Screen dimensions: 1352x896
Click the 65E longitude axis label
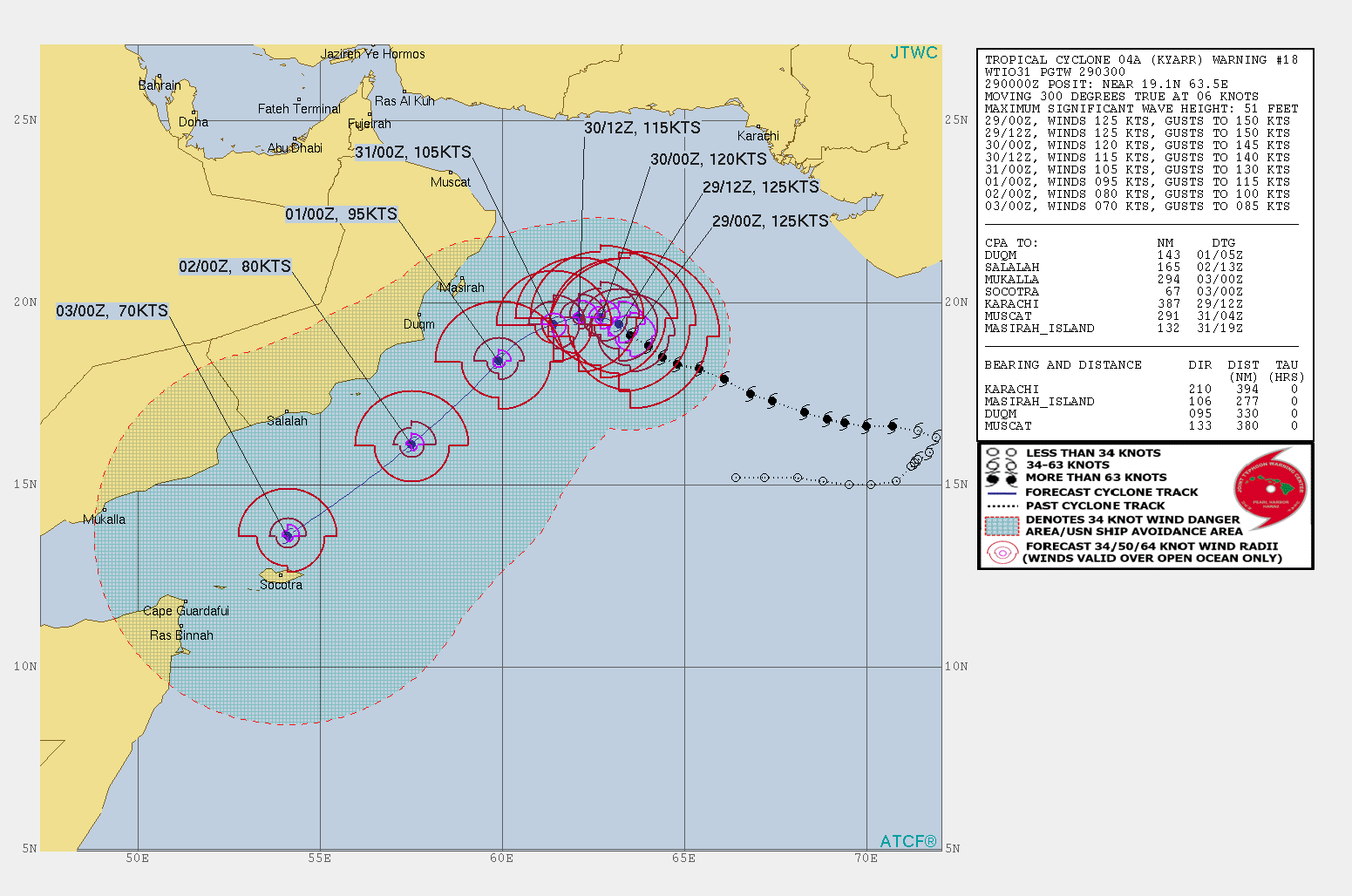click(684, 859)
